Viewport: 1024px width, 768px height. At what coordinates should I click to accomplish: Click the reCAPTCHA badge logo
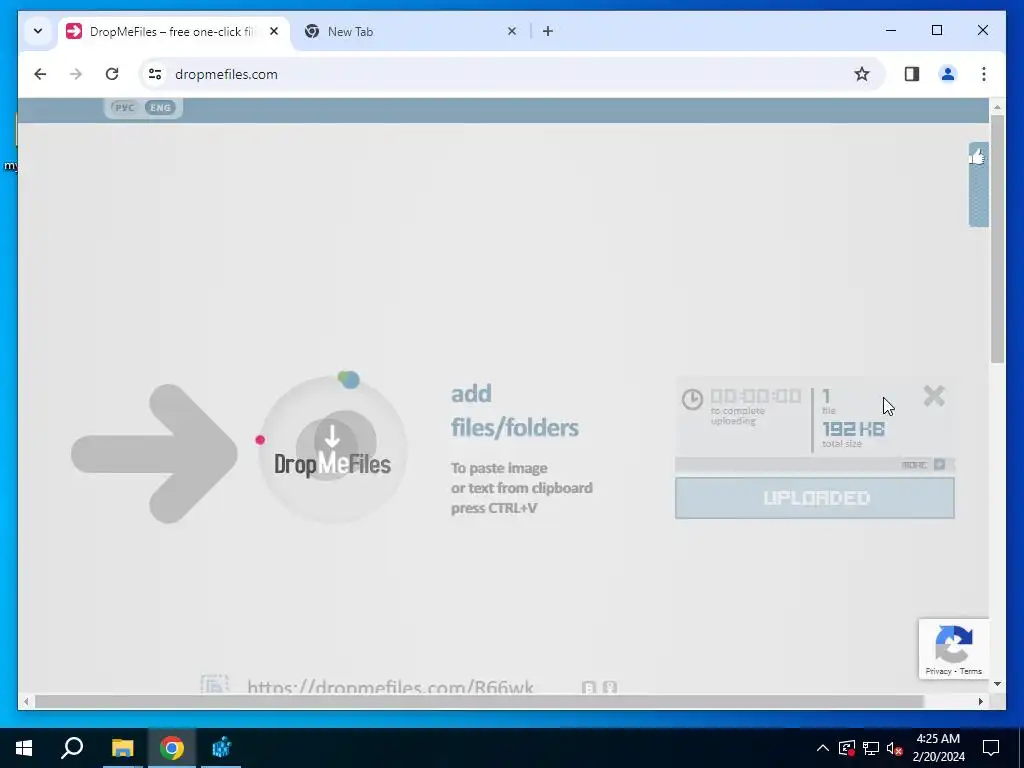click(x=953, y=643)
